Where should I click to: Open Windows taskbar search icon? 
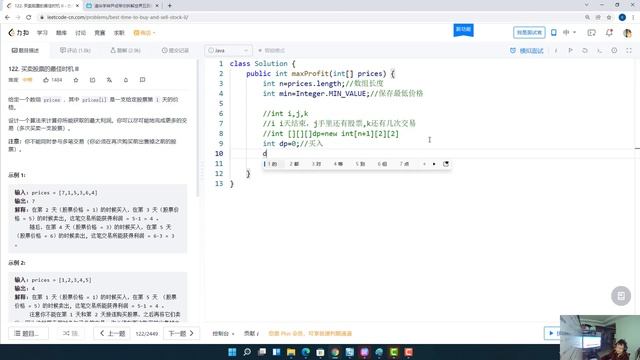tap(247, 352)
